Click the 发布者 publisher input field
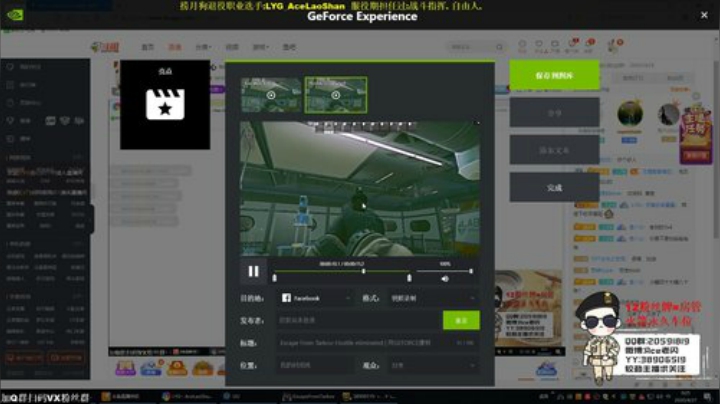Screen dimensions: 720x404 point(359,320)
